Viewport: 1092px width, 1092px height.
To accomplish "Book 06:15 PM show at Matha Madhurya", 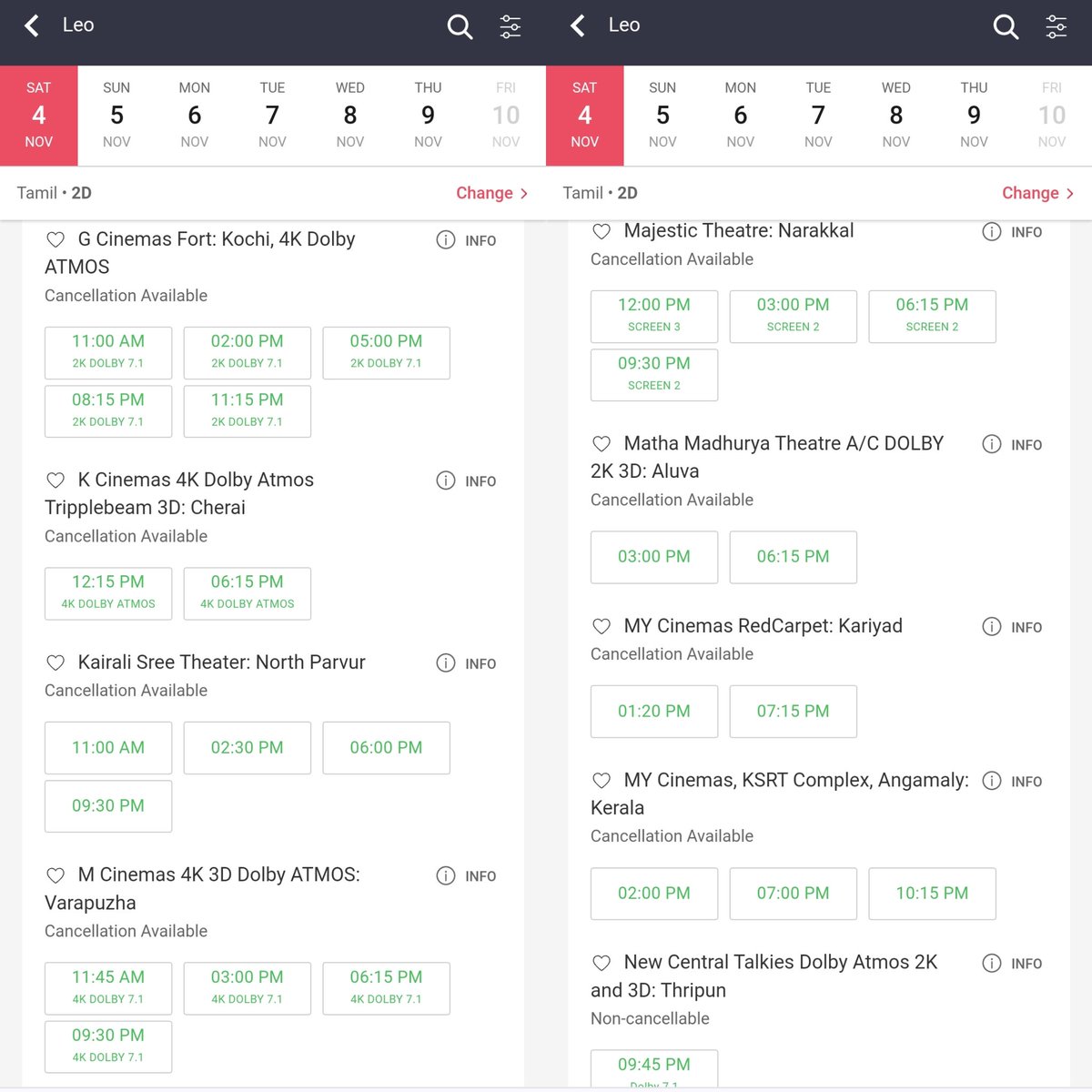I will 794,557.
